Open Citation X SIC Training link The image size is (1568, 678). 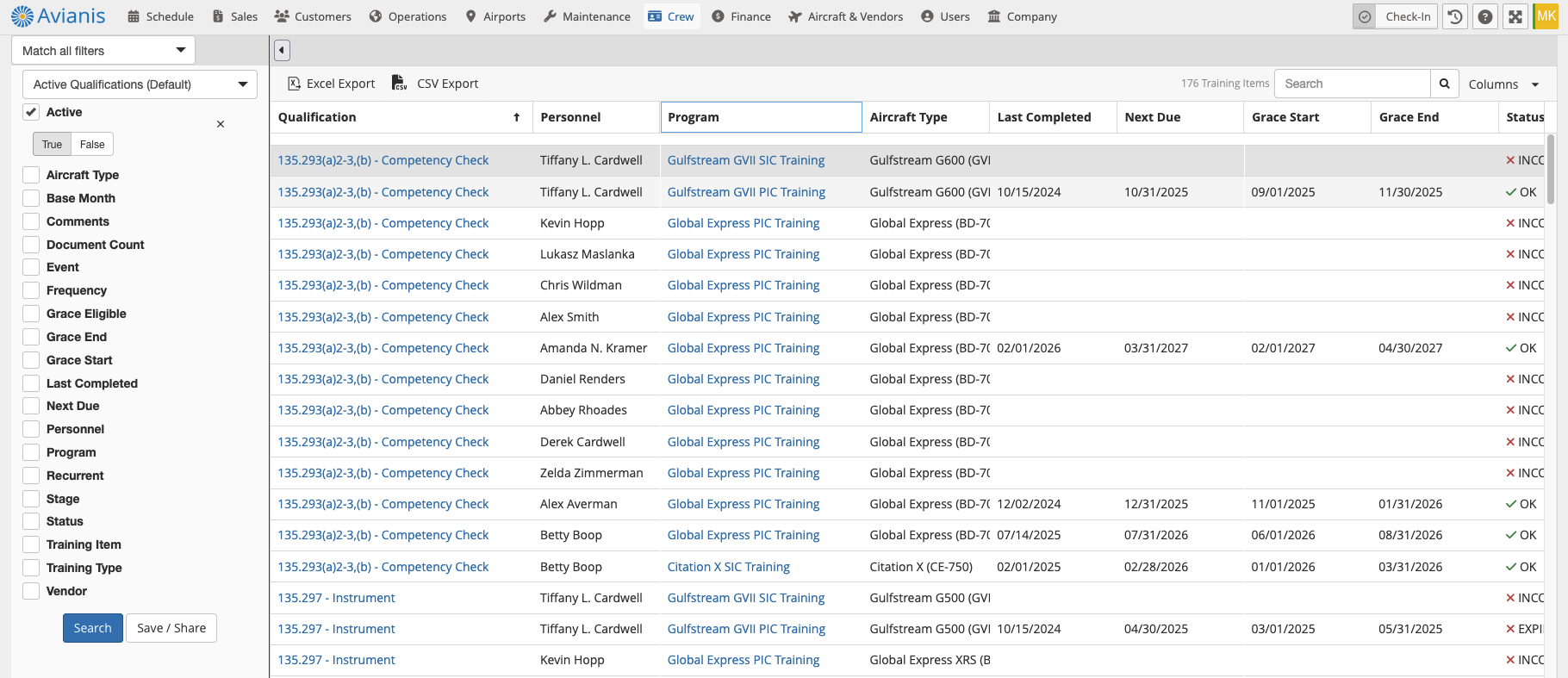729,567
